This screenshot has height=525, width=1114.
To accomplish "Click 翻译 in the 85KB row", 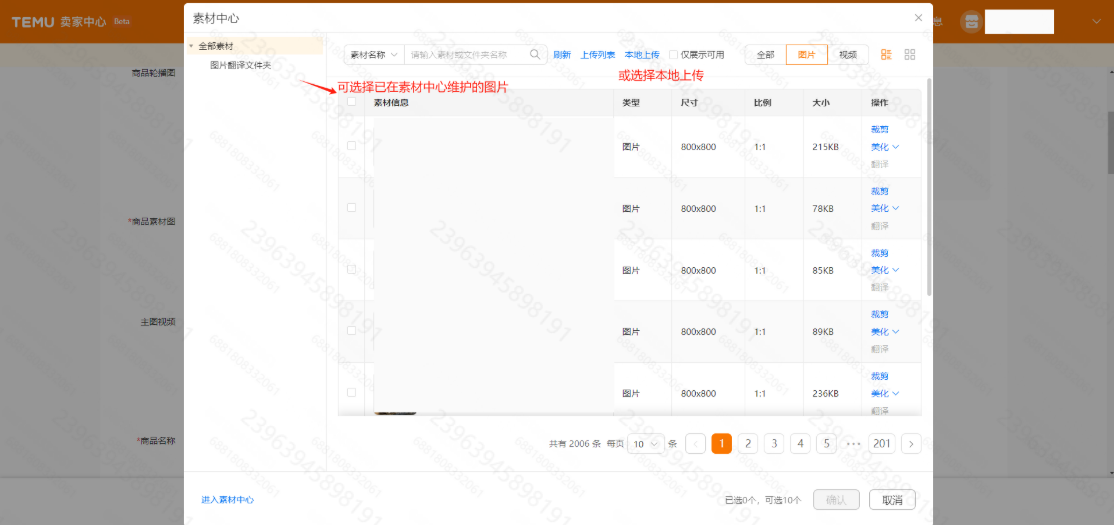I will (880, 287).
